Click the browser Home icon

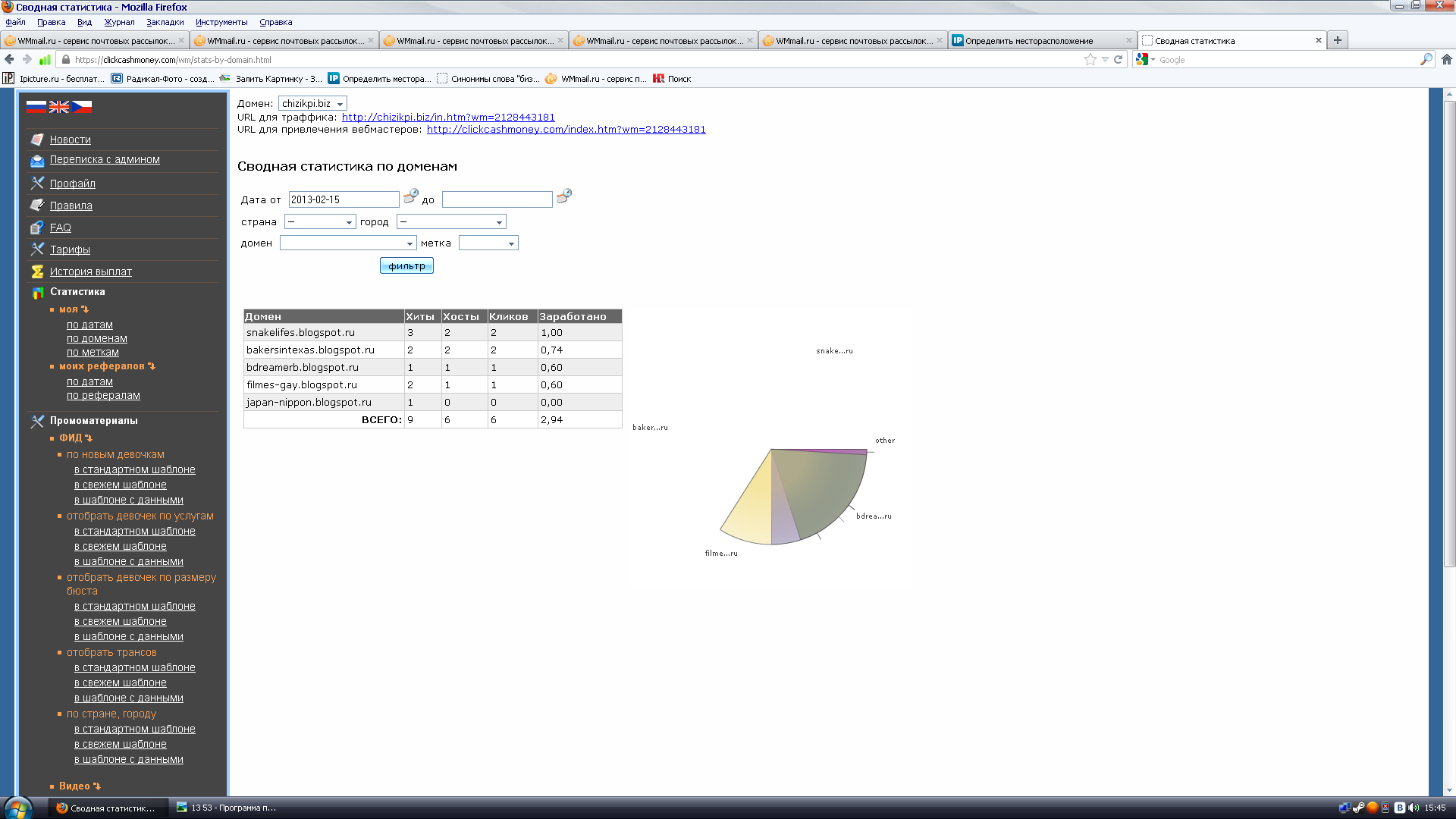point(1446,59)
